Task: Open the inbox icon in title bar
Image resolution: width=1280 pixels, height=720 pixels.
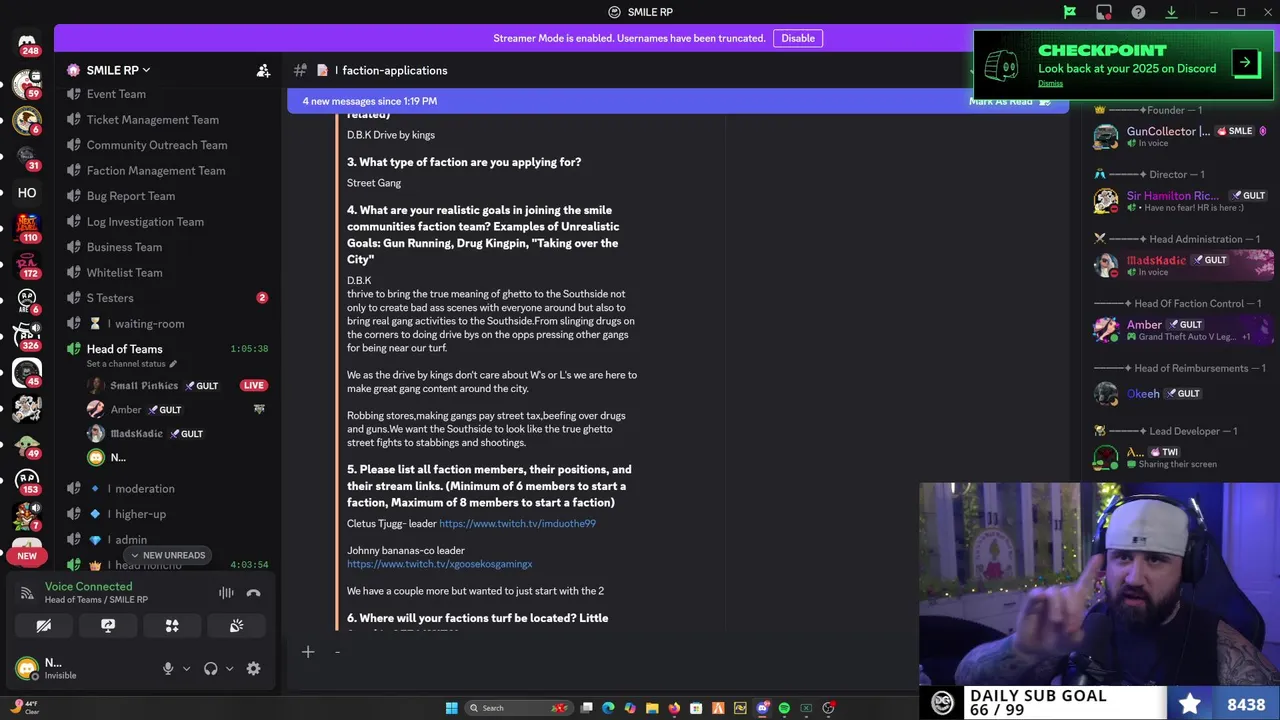Action: click(1104, 12)
